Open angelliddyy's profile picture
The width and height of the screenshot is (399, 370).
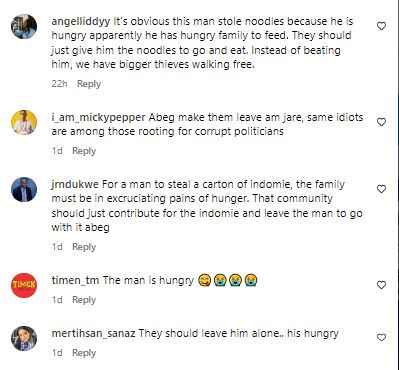pos(24,27)
